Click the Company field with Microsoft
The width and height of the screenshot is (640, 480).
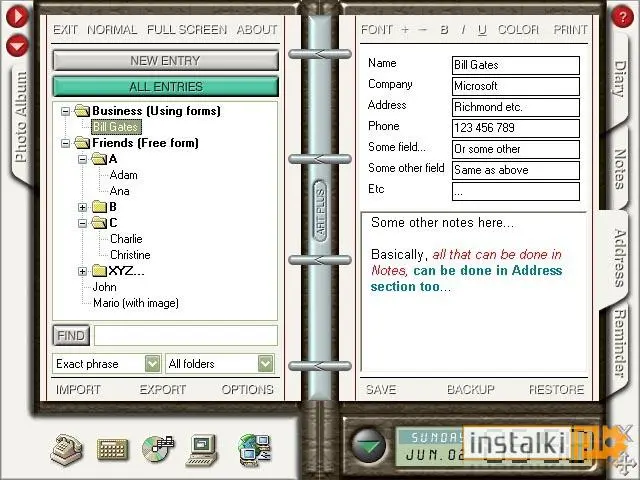click(x=516, y=86)
